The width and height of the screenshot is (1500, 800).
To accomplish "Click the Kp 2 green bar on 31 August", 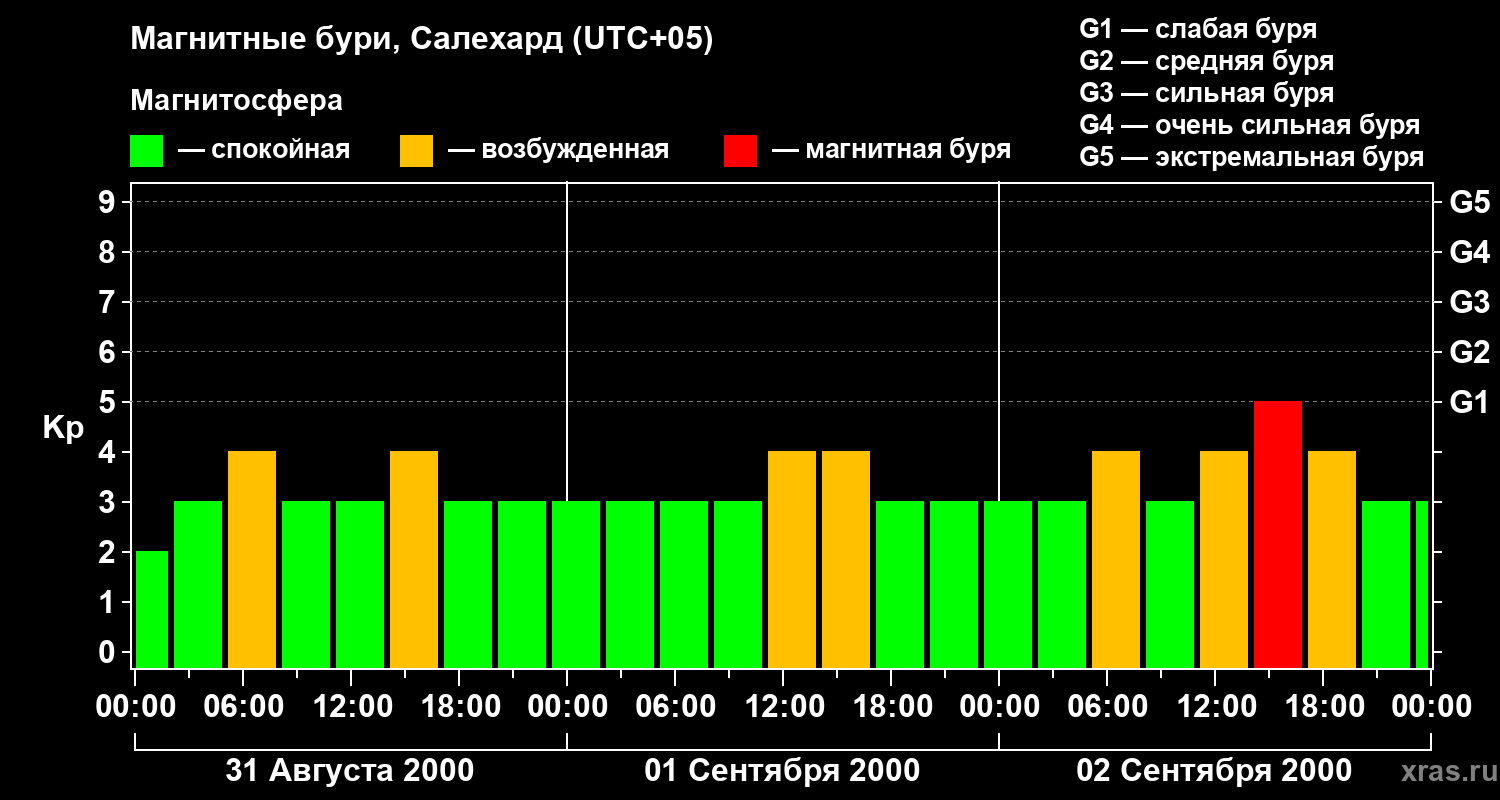I will [152, 610].
